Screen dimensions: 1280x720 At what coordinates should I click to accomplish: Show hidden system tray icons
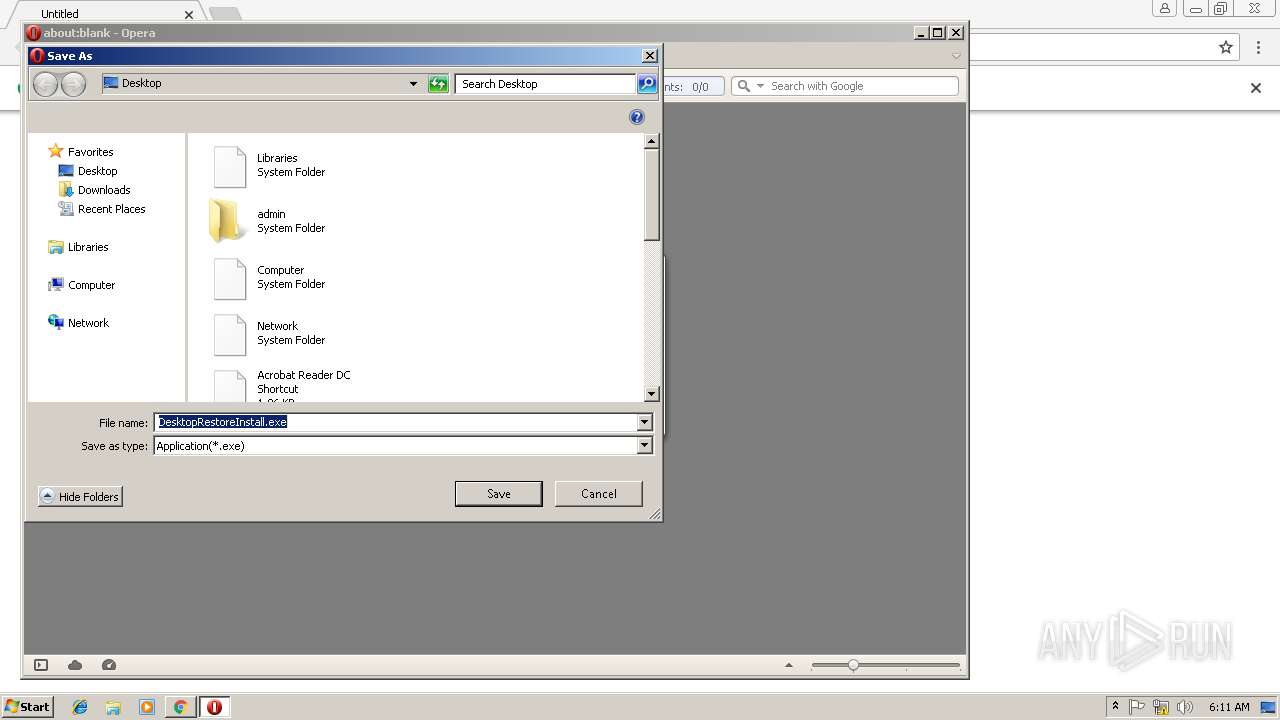point(1115,707)
